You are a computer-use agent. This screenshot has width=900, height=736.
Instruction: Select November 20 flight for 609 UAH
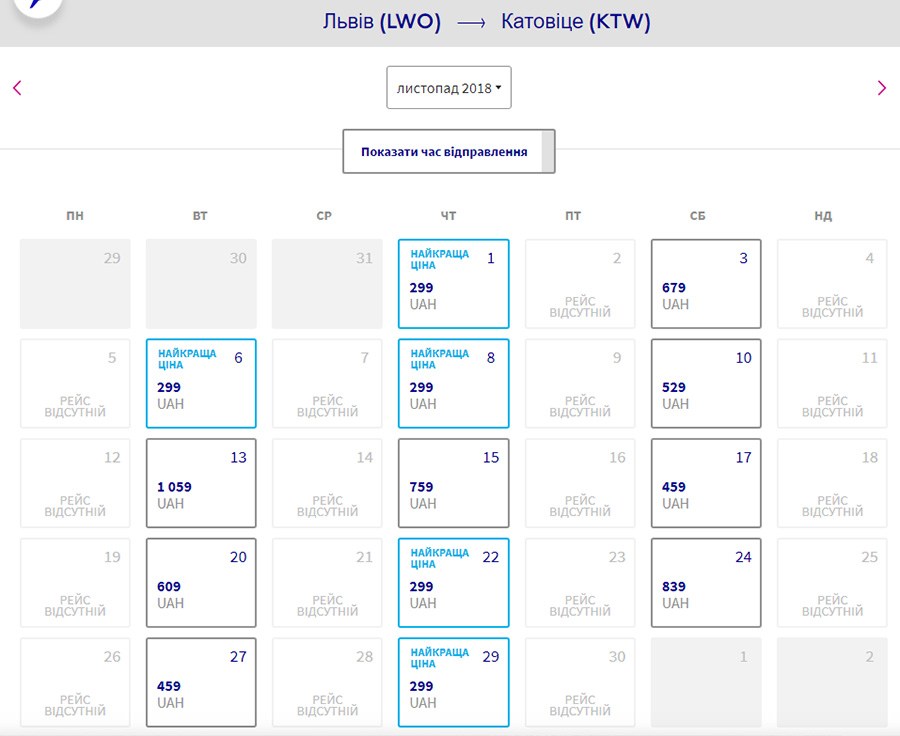pyautogui.click(x=201, y=583)
